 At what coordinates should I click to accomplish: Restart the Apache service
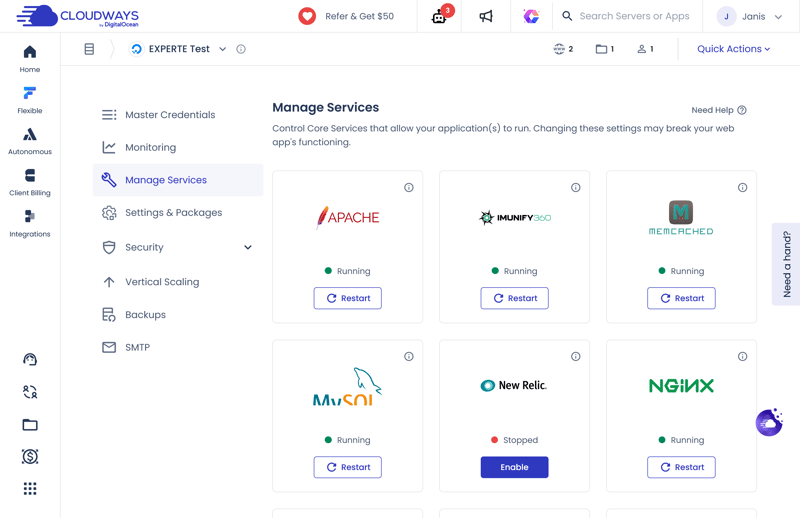347,299
